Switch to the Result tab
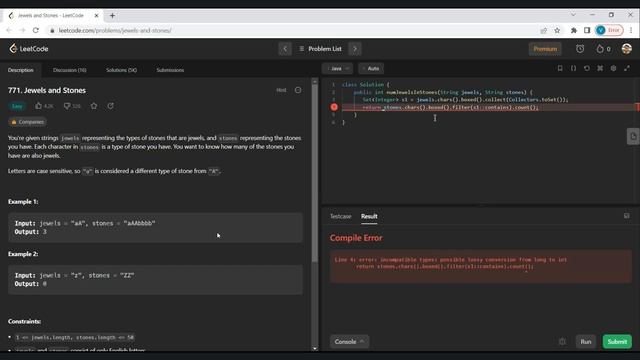Viewport: 640px width, 360px height. (369, 216)
